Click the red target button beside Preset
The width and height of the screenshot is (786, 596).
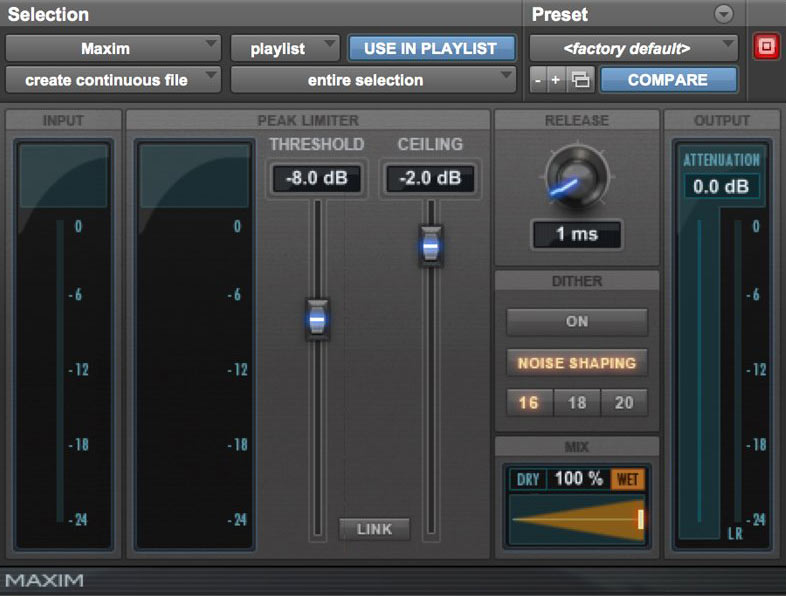(x=766, y=47)
